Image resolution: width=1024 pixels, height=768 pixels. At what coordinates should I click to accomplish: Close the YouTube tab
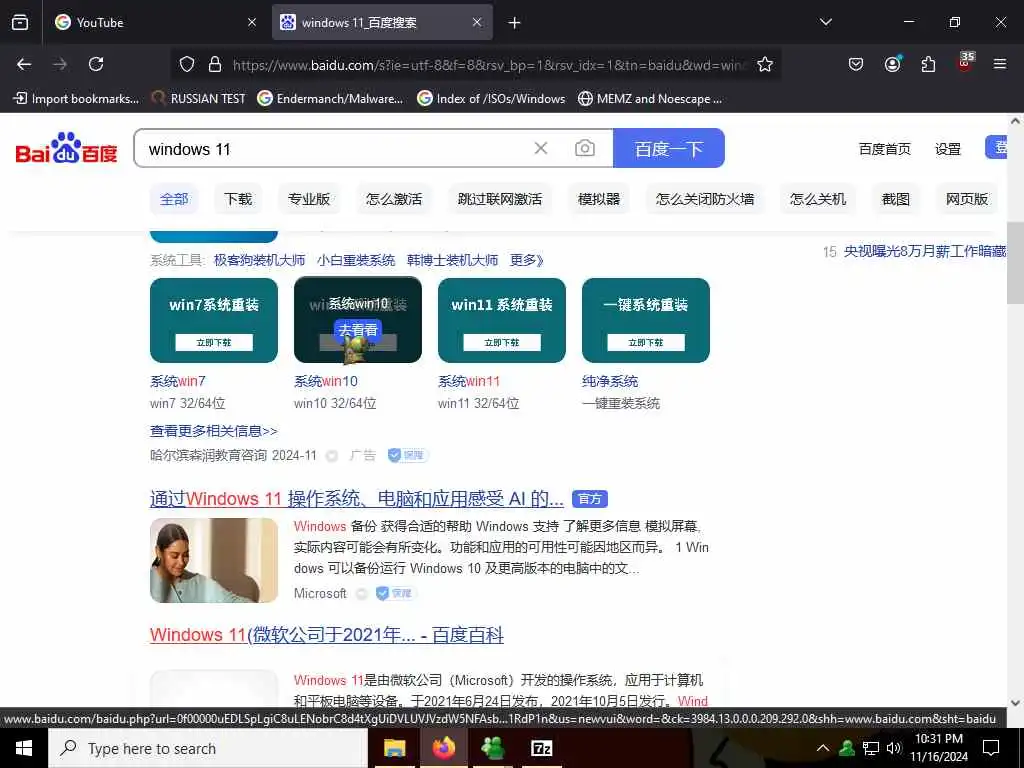(x=252, y=22)
